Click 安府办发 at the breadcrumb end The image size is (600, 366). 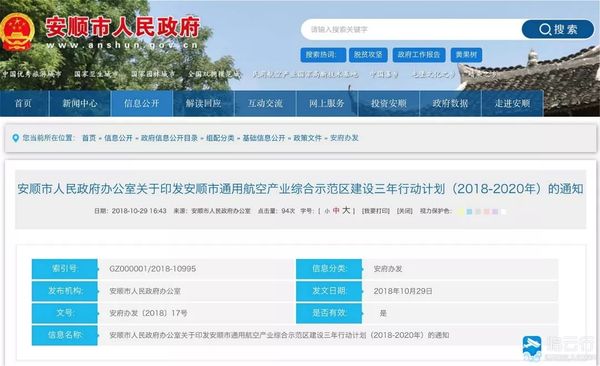tap(344, 138)
